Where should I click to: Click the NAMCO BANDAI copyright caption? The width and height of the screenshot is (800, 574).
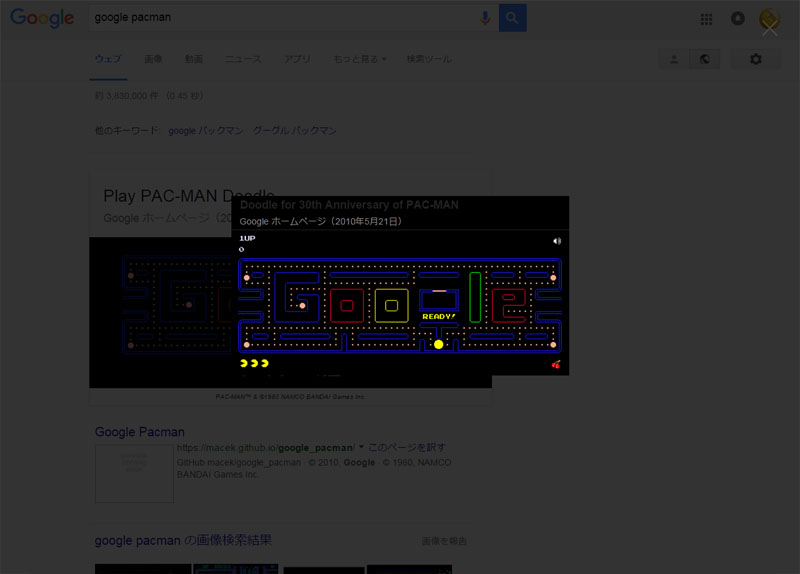pos(290,396)
